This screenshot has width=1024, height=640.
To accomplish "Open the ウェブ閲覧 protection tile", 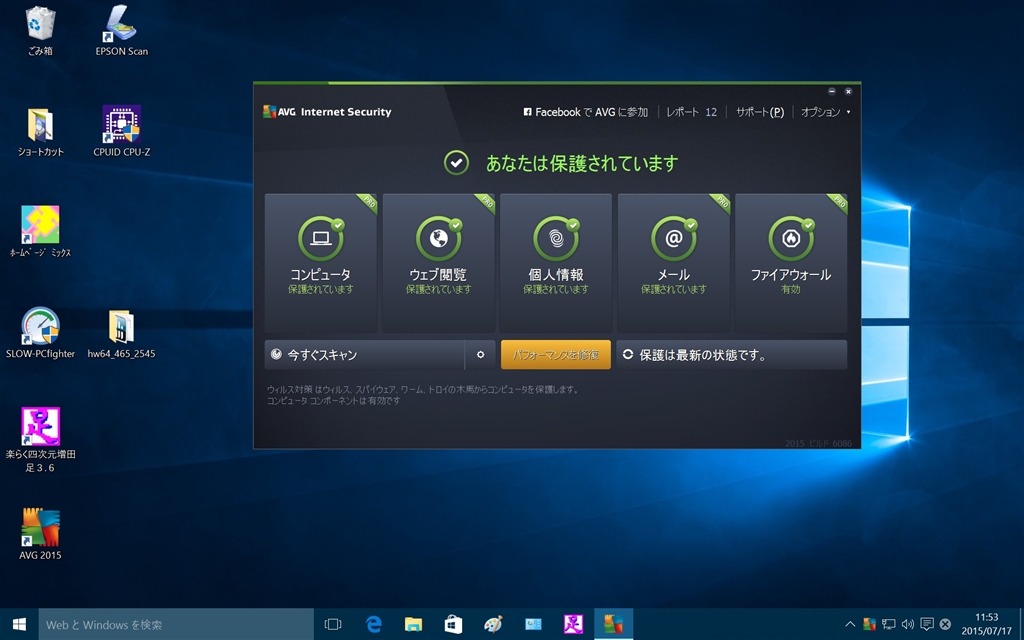I will pyautogui.click(x=438, y=263).
